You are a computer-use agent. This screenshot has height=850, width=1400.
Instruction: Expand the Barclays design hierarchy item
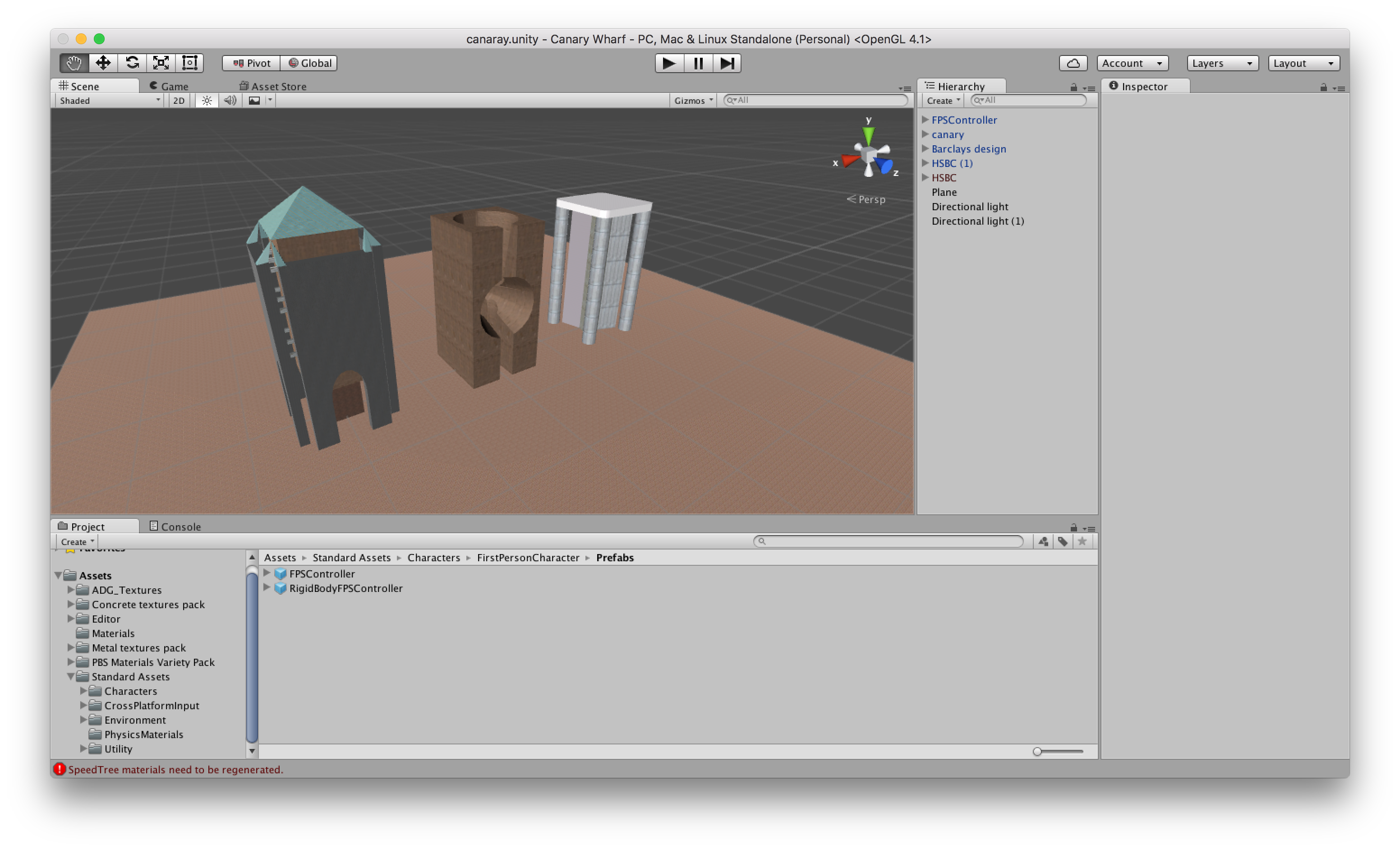pyautogui.click(x=925, y=148)
